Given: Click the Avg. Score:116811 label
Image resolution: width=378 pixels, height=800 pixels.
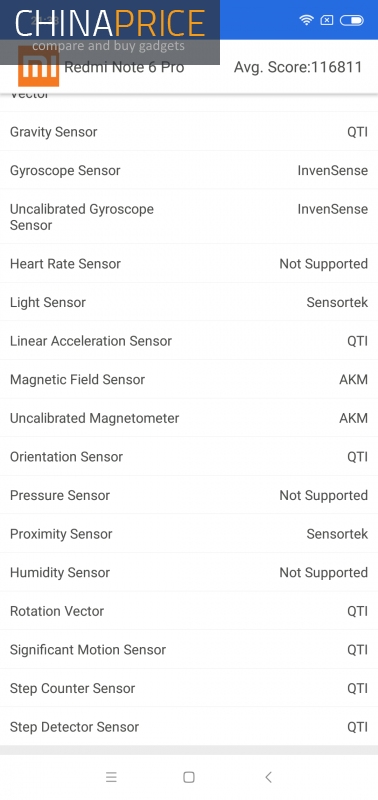Looking at the screenshot, I should [298, 67].
